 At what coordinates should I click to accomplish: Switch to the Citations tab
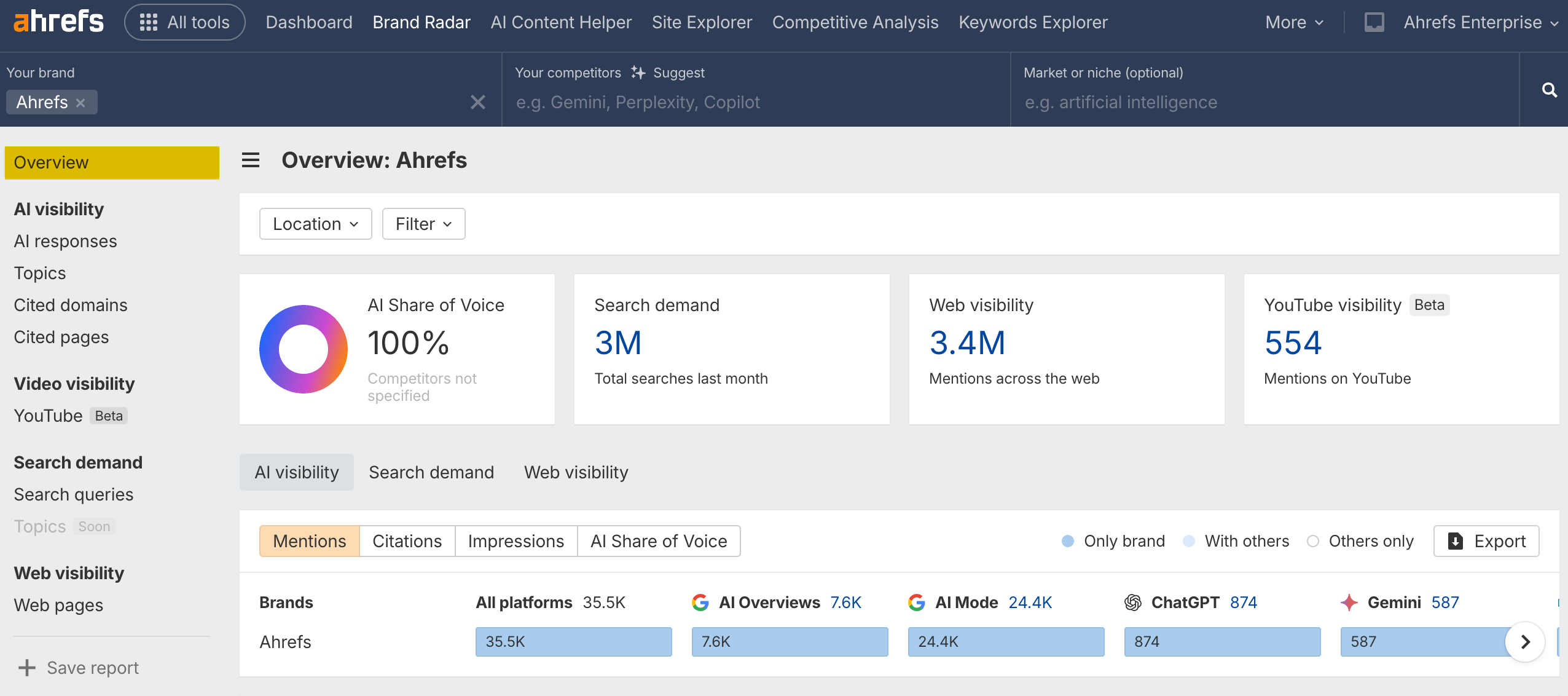pos(407,541)
